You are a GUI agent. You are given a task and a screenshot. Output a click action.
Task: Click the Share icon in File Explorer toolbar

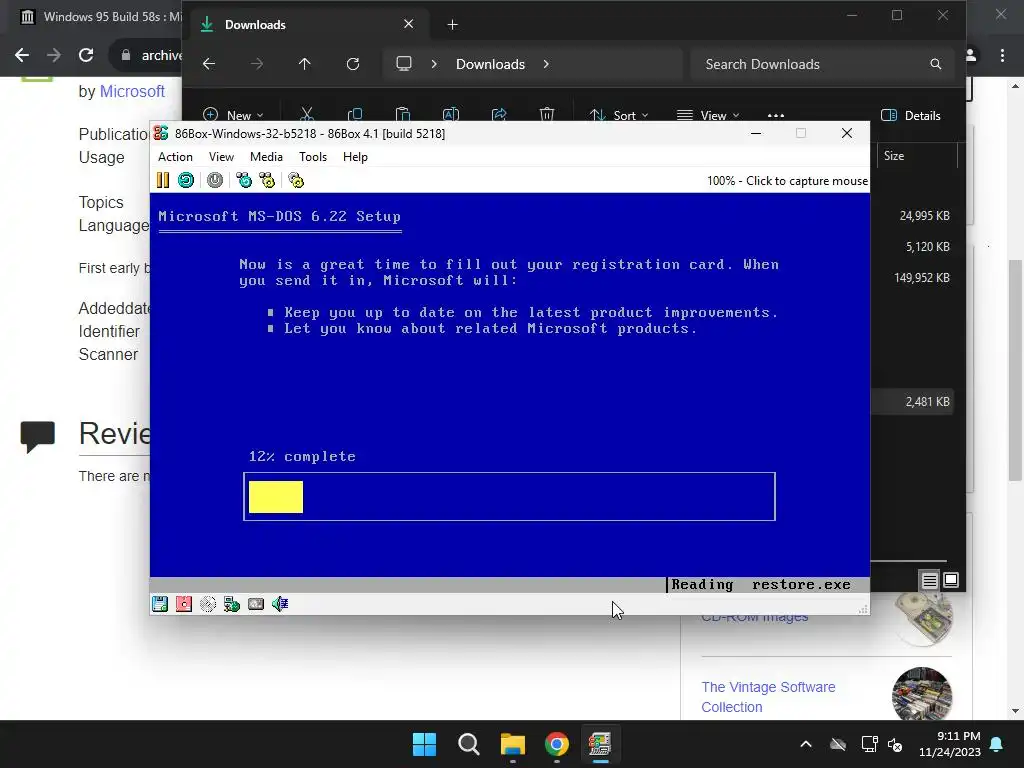(499, 115)
